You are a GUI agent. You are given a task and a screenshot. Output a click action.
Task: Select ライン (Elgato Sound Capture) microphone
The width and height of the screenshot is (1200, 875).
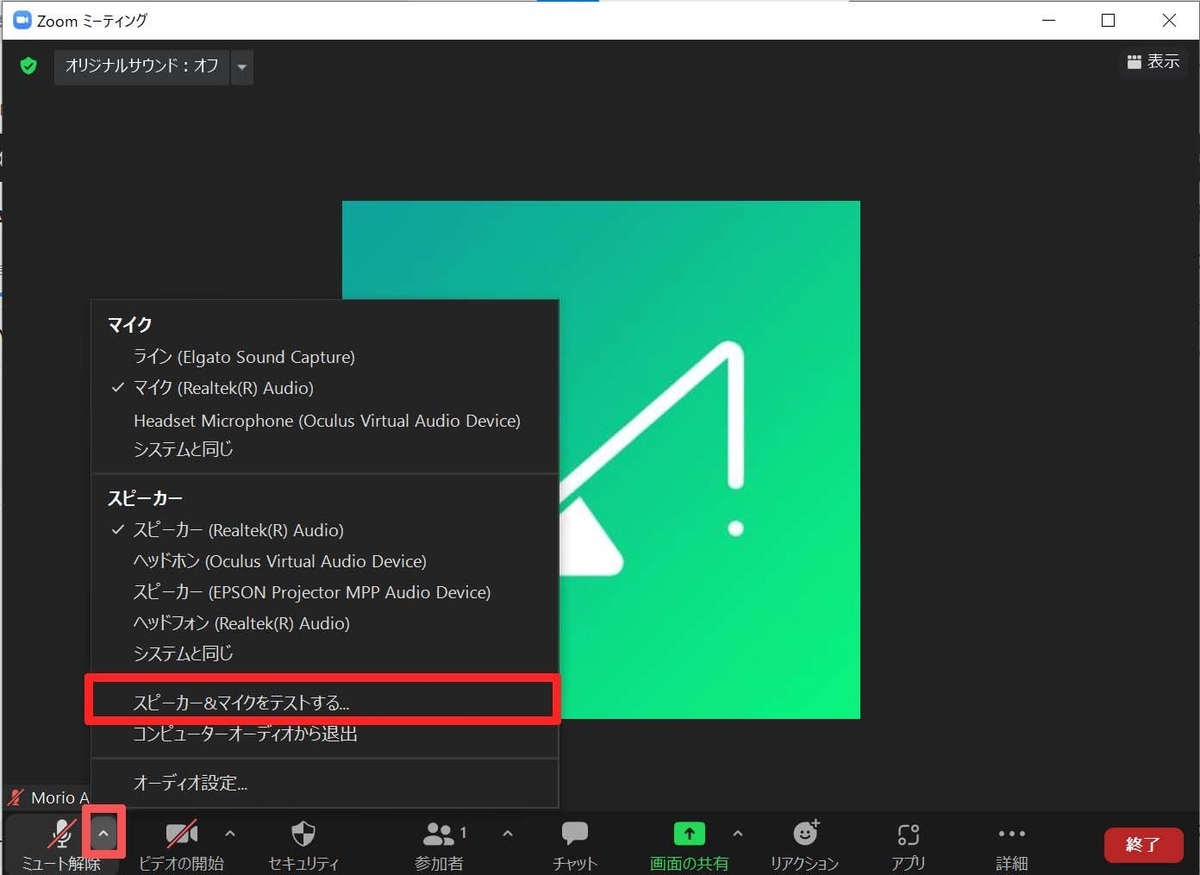pos(324,357)
